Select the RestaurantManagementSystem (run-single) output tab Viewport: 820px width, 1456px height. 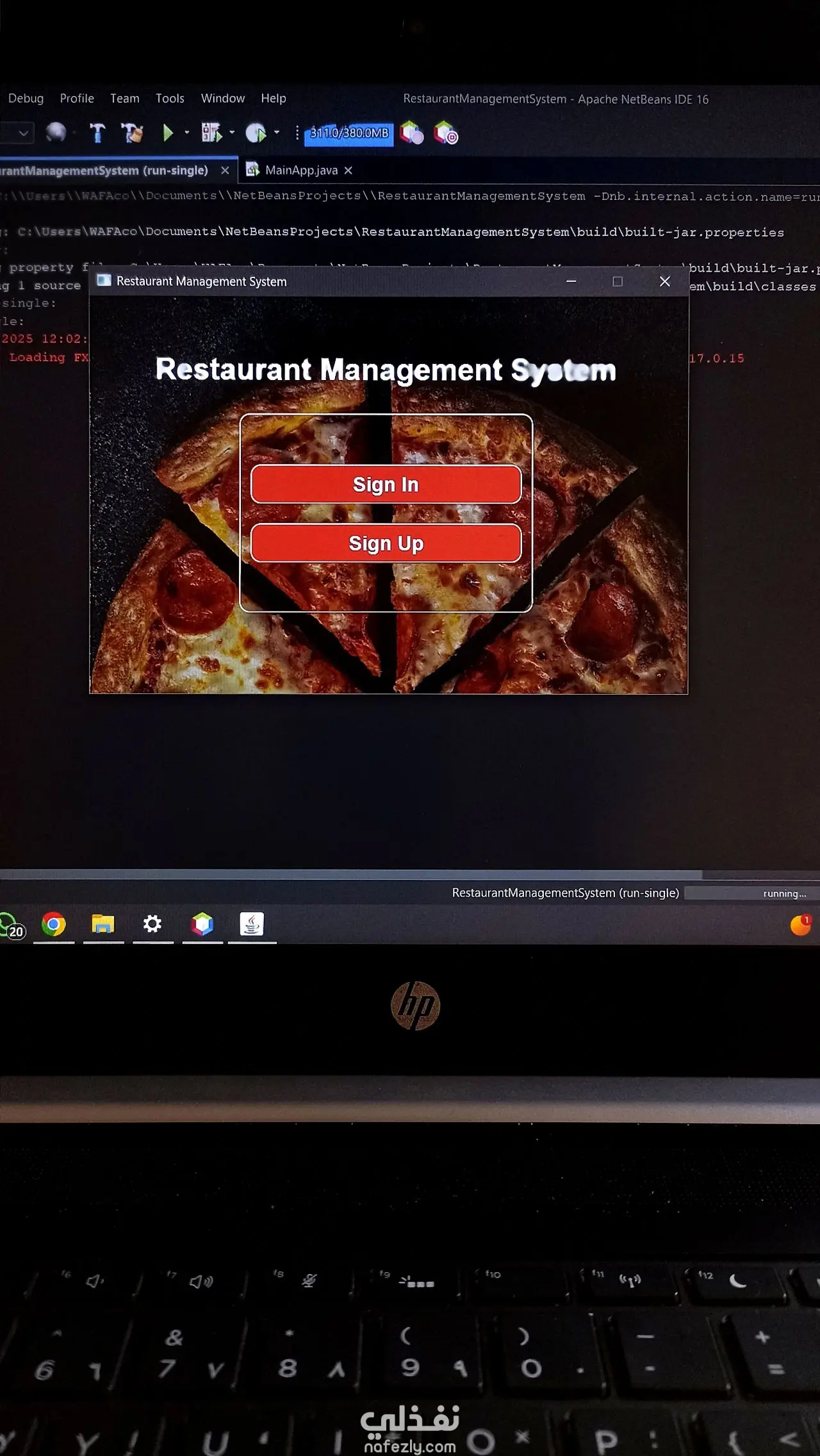pos(104,170)
